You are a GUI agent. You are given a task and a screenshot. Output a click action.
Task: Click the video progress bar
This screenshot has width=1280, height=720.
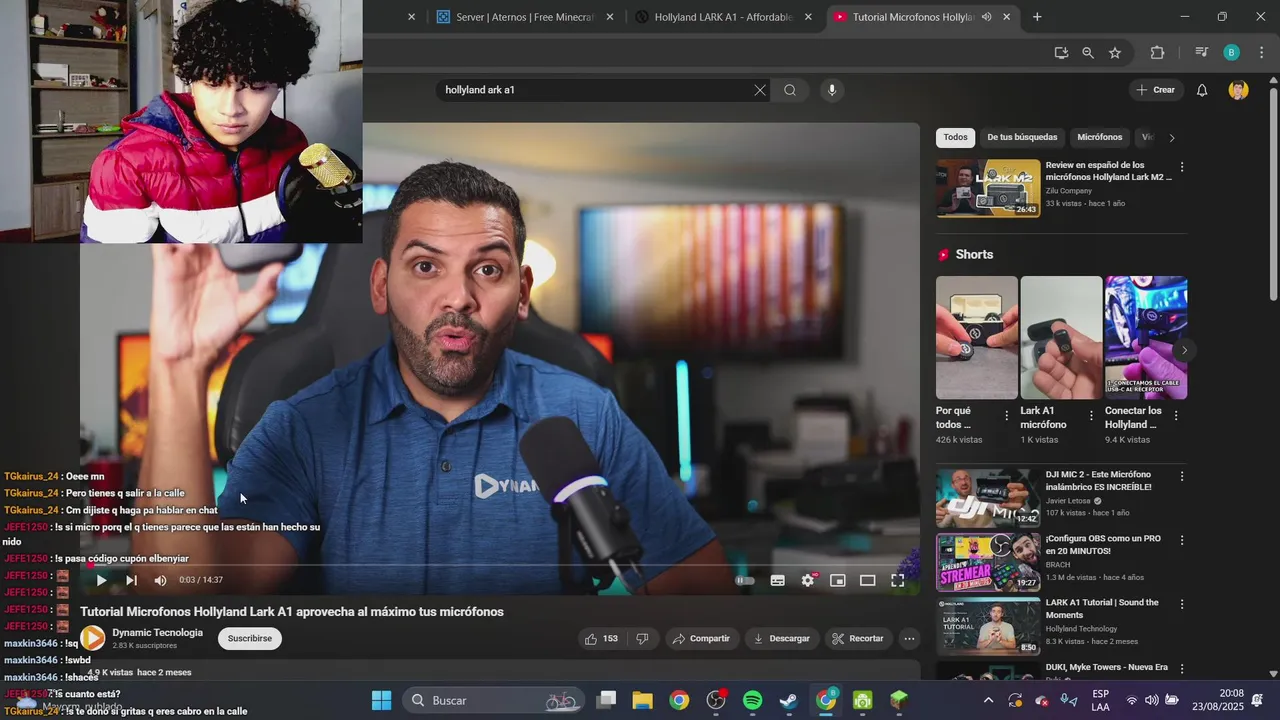(500, 565)
